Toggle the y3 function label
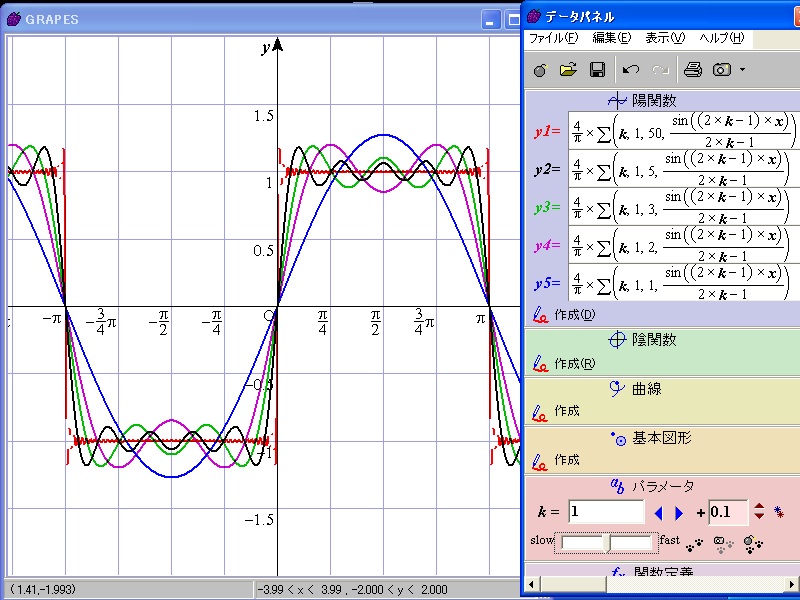800x600 pixels. coord(547,207)
